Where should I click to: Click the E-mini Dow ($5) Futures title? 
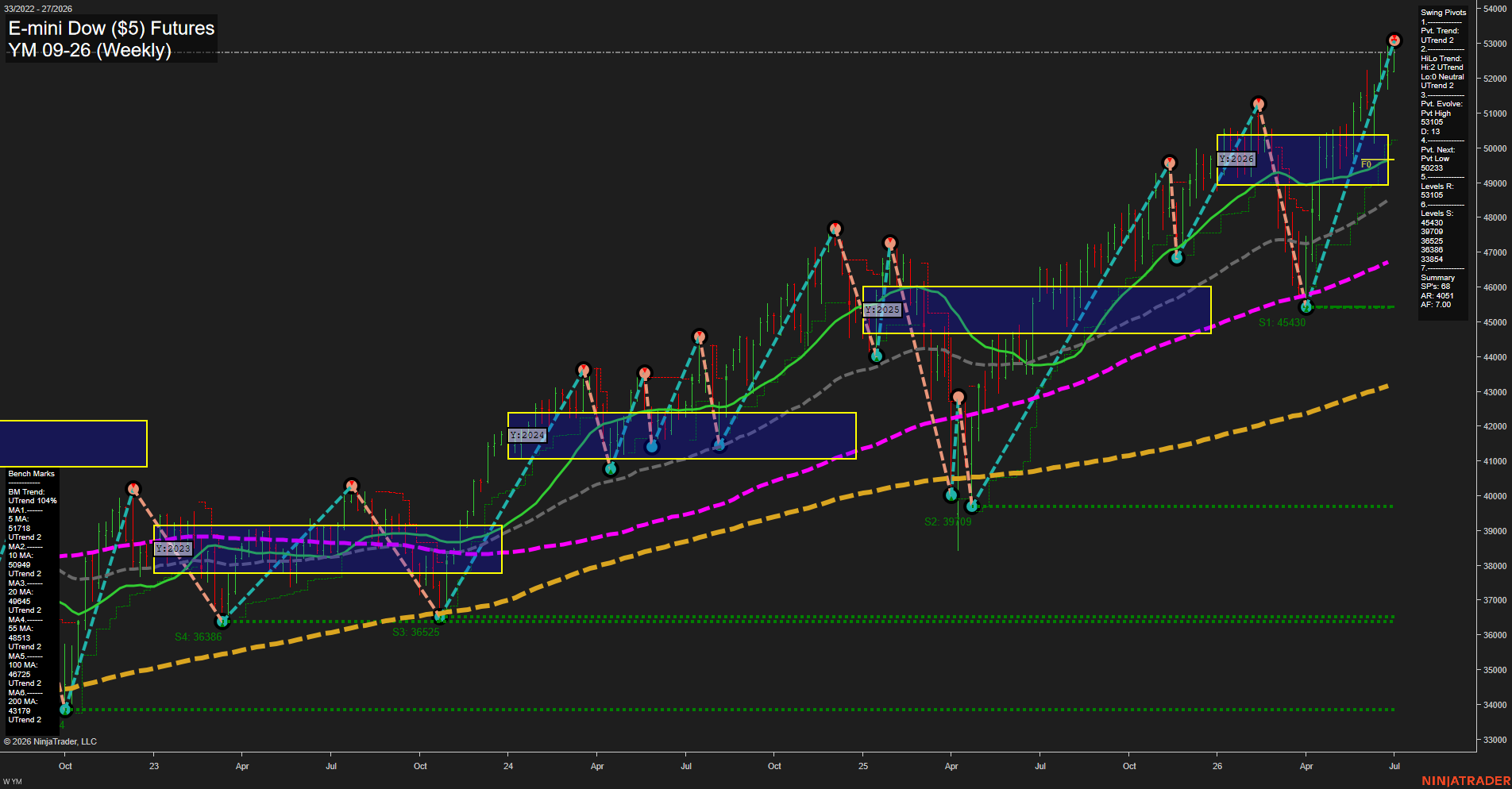(x=111, y=29)
